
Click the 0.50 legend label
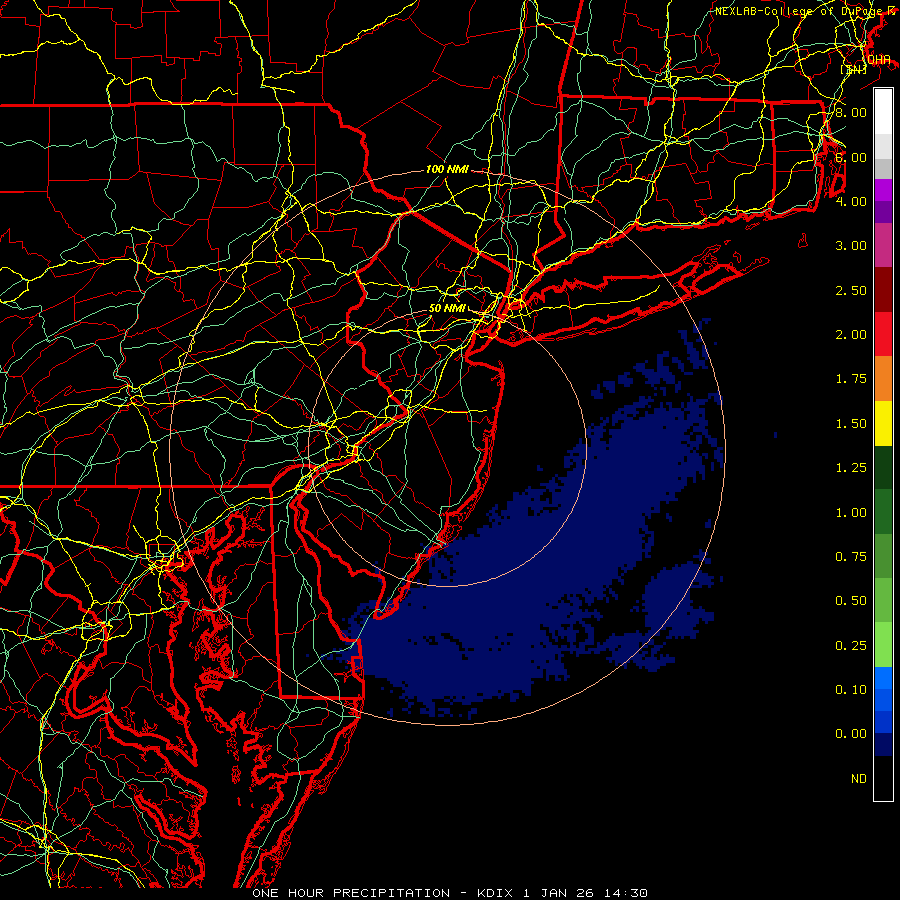click(851, 601)
